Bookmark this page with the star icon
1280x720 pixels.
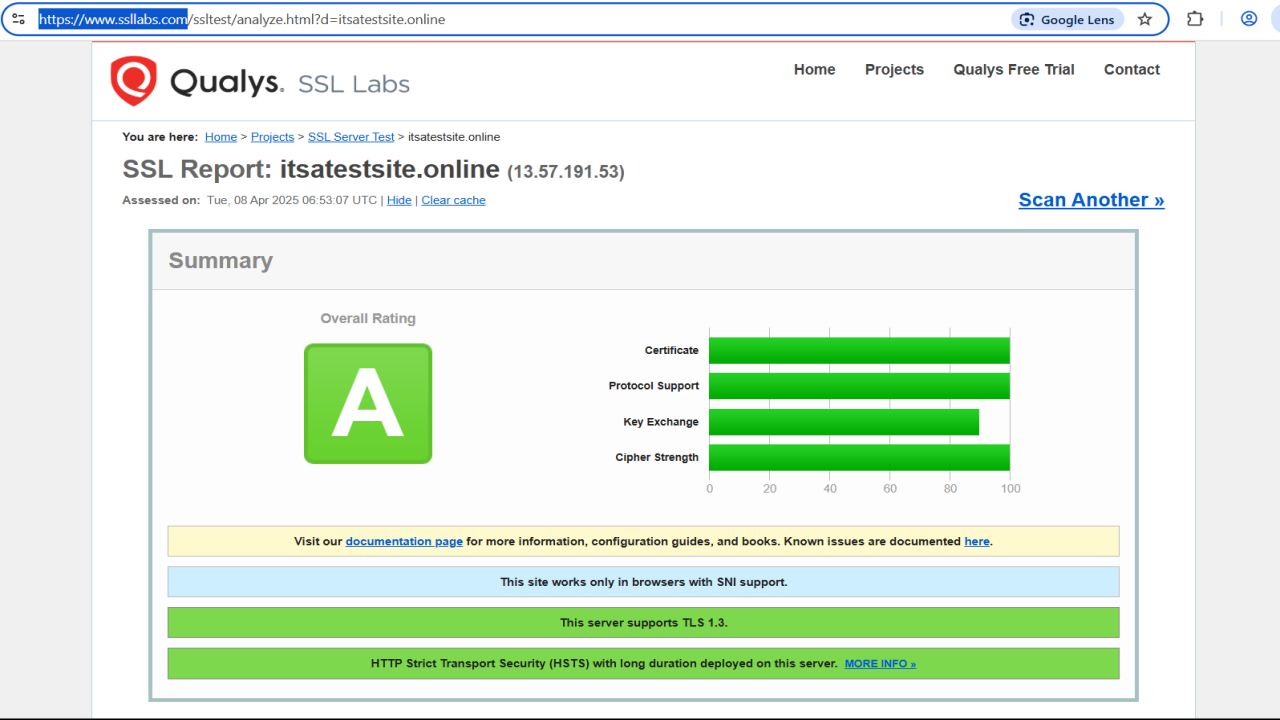tap(1145, 19)
